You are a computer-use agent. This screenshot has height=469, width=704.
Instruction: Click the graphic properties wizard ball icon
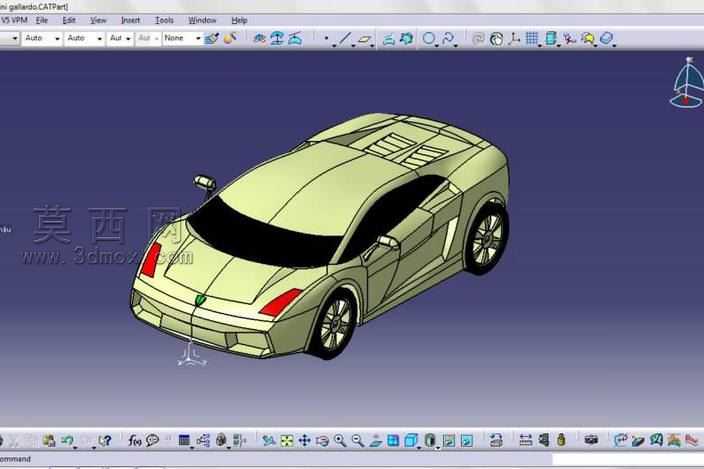click(x=230, y=39)
